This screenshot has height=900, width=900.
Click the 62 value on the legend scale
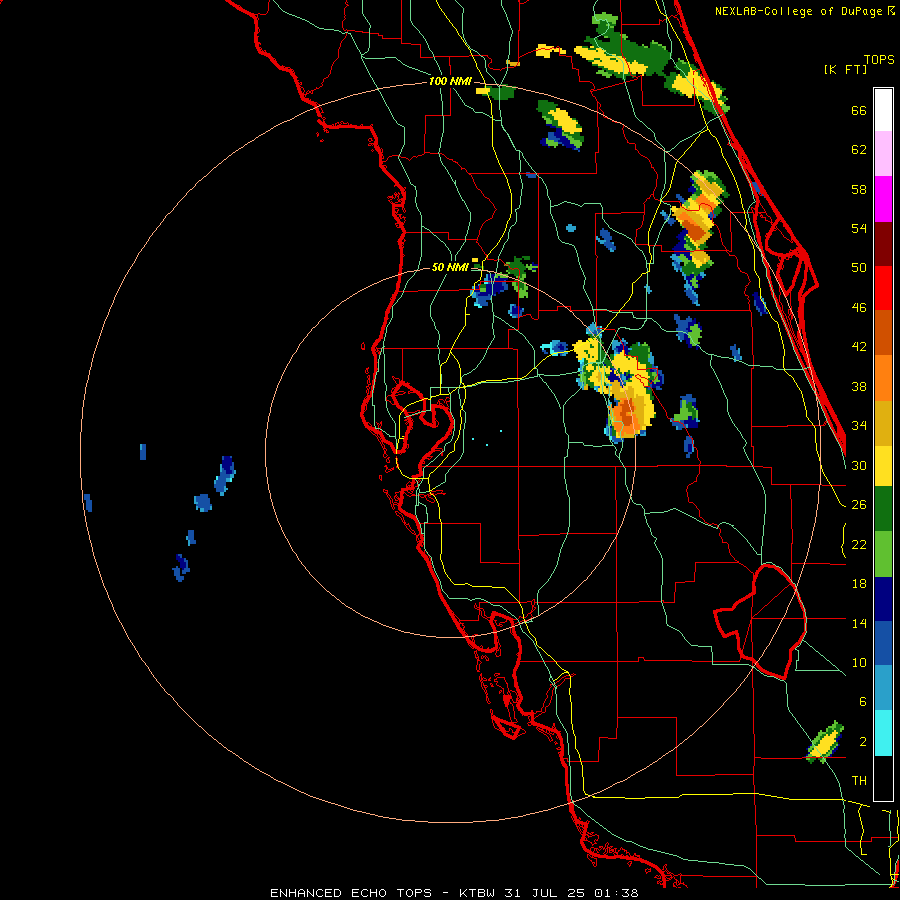click(859, 150)
